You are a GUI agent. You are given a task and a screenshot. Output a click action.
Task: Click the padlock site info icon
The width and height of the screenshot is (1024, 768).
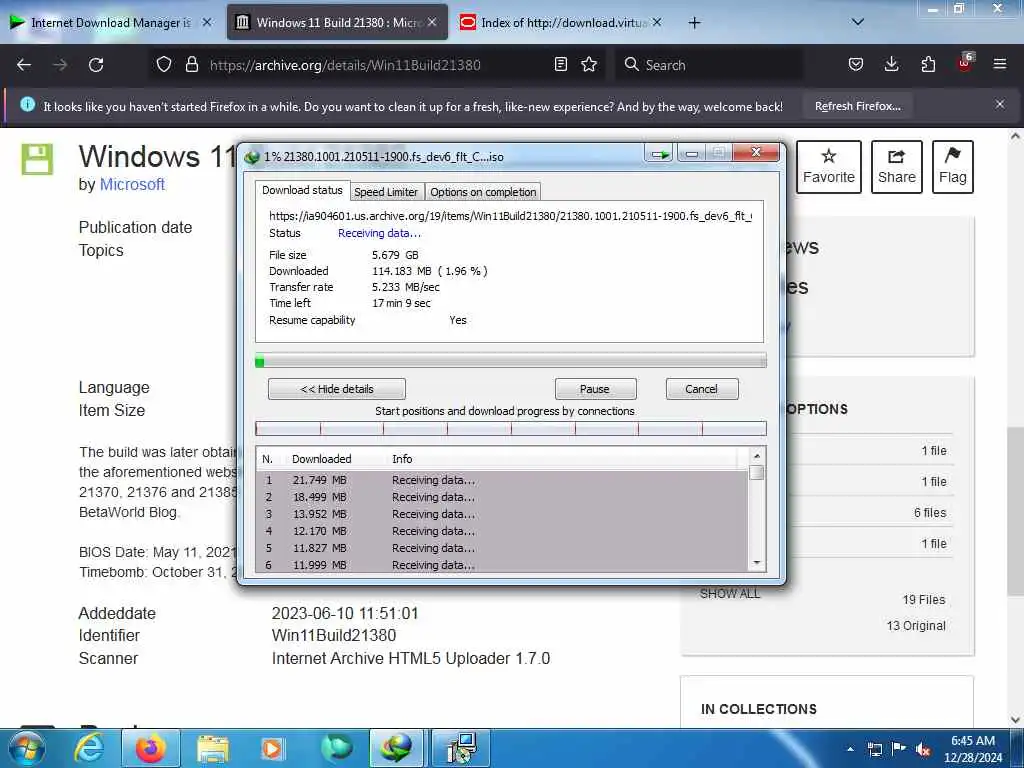[x=191, y=65]
